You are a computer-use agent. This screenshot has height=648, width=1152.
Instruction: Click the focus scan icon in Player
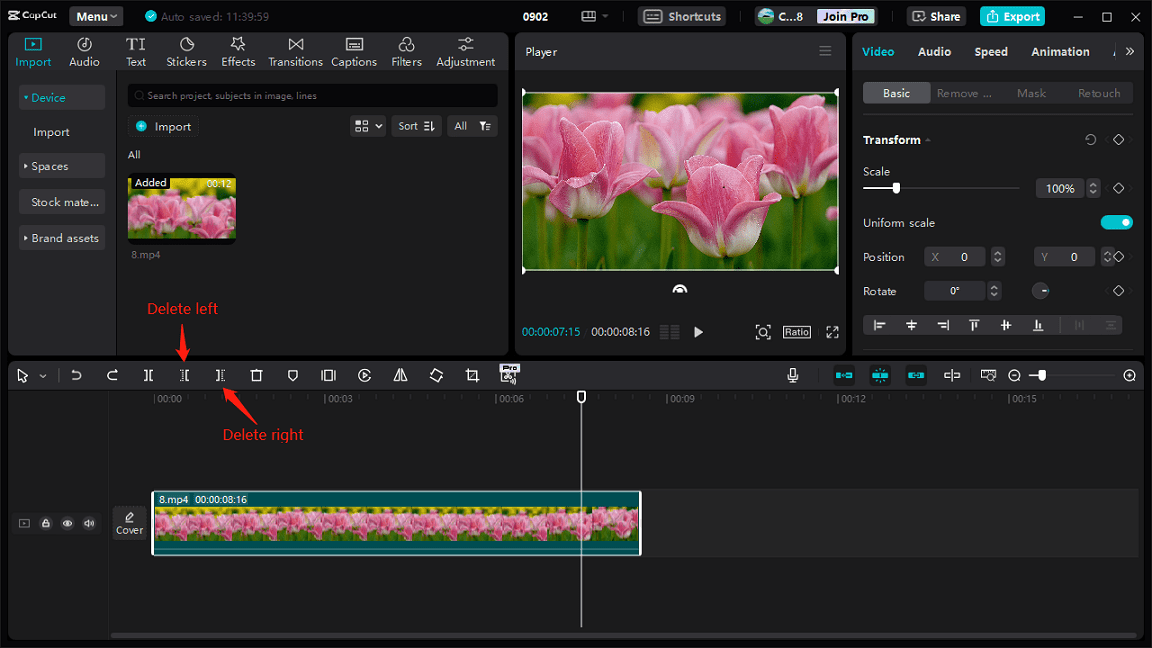[763, 332]
